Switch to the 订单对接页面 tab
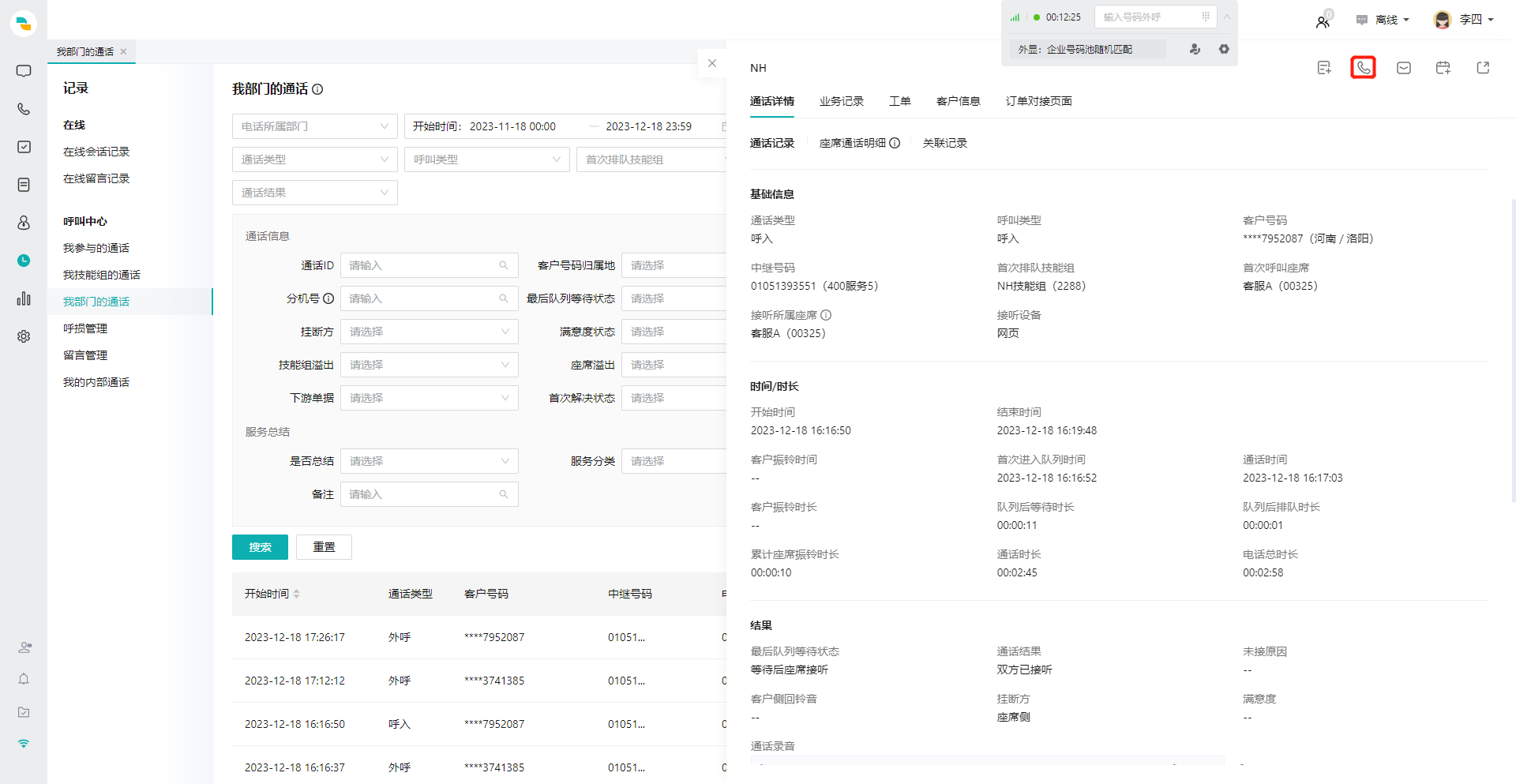The image size is (1516, 784). (x=1039, y=101)
